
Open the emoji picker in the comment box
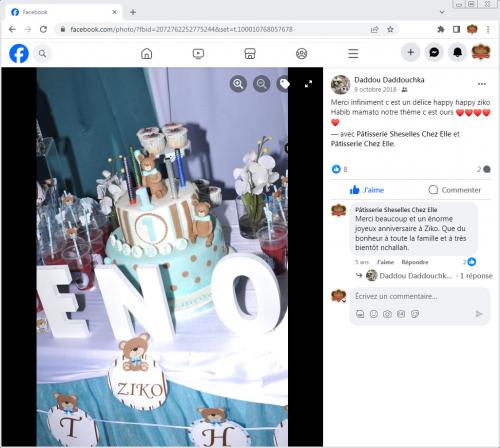tap(374, 314)
